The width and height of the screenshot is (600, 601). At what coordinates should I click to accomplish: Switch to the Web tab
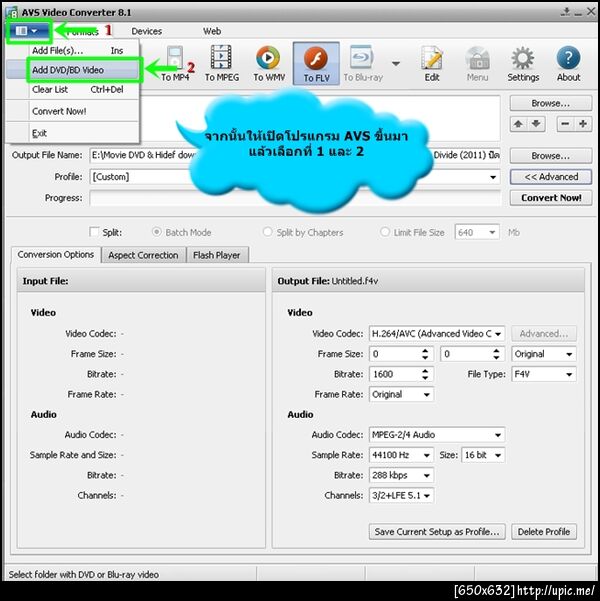coord(212,31)
